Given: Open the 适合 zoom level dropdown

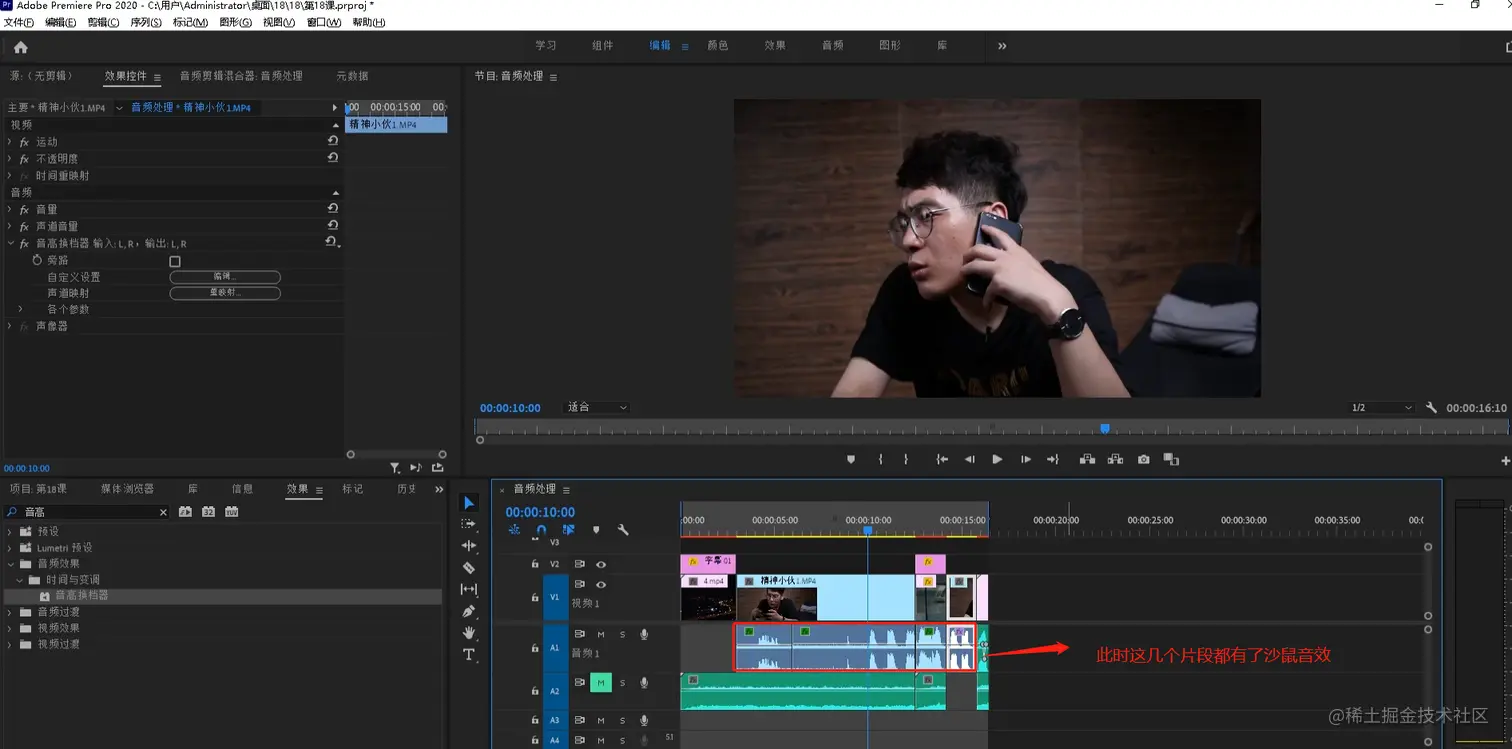Looking at the screenshot, I should click(x=597, y=408).
